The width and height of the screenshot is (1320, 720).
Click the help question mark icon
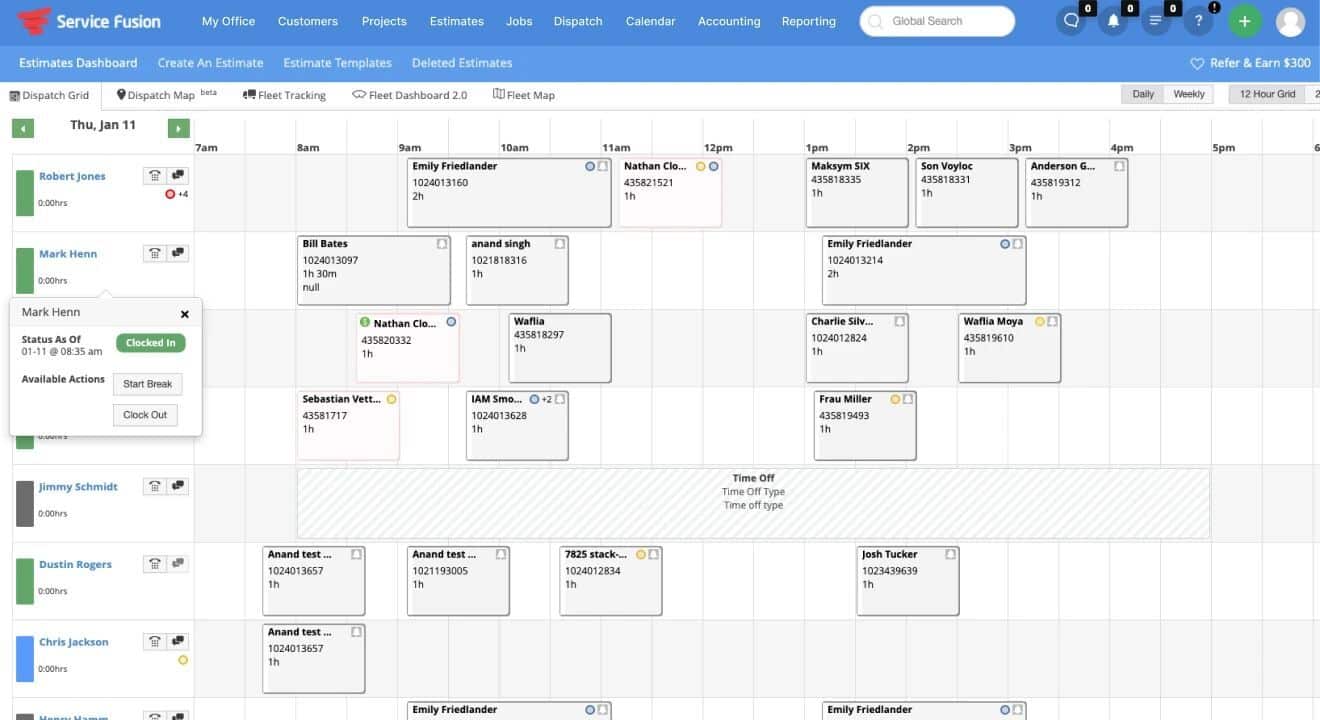point(1197,19)
